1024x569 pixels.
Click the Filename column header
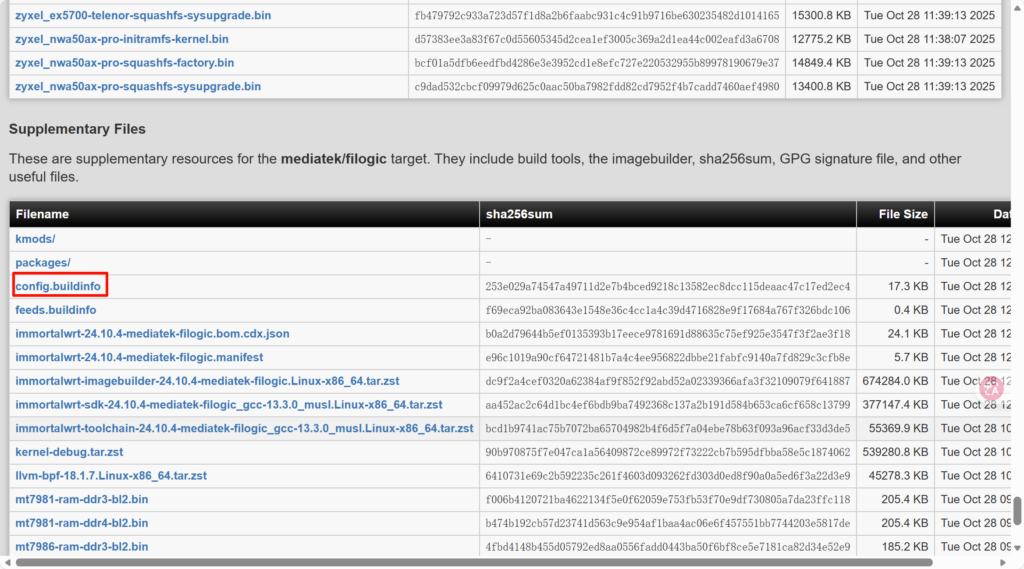[42, 214]
